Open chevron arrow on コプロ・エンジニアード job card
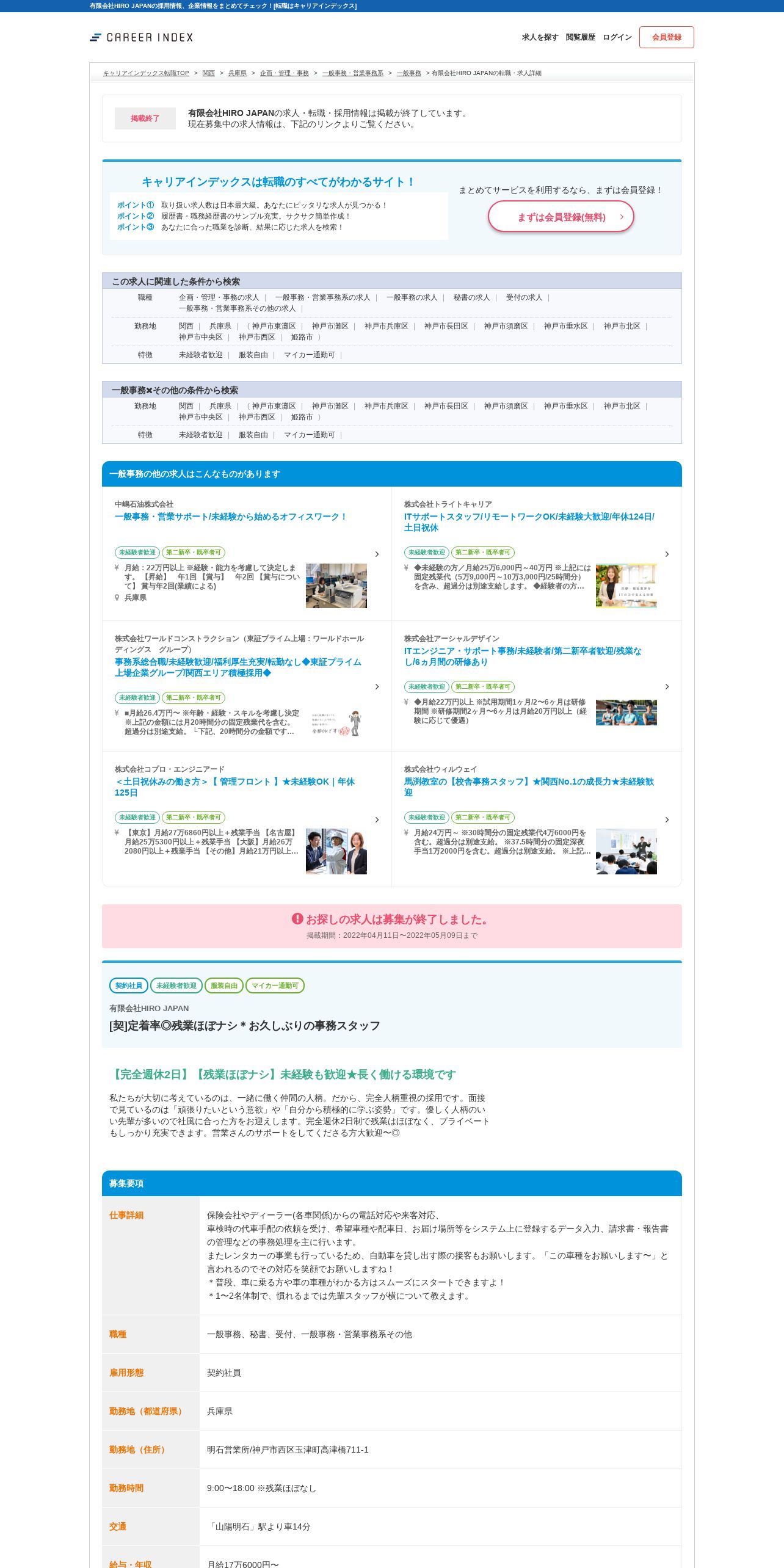 coord(377,819)
